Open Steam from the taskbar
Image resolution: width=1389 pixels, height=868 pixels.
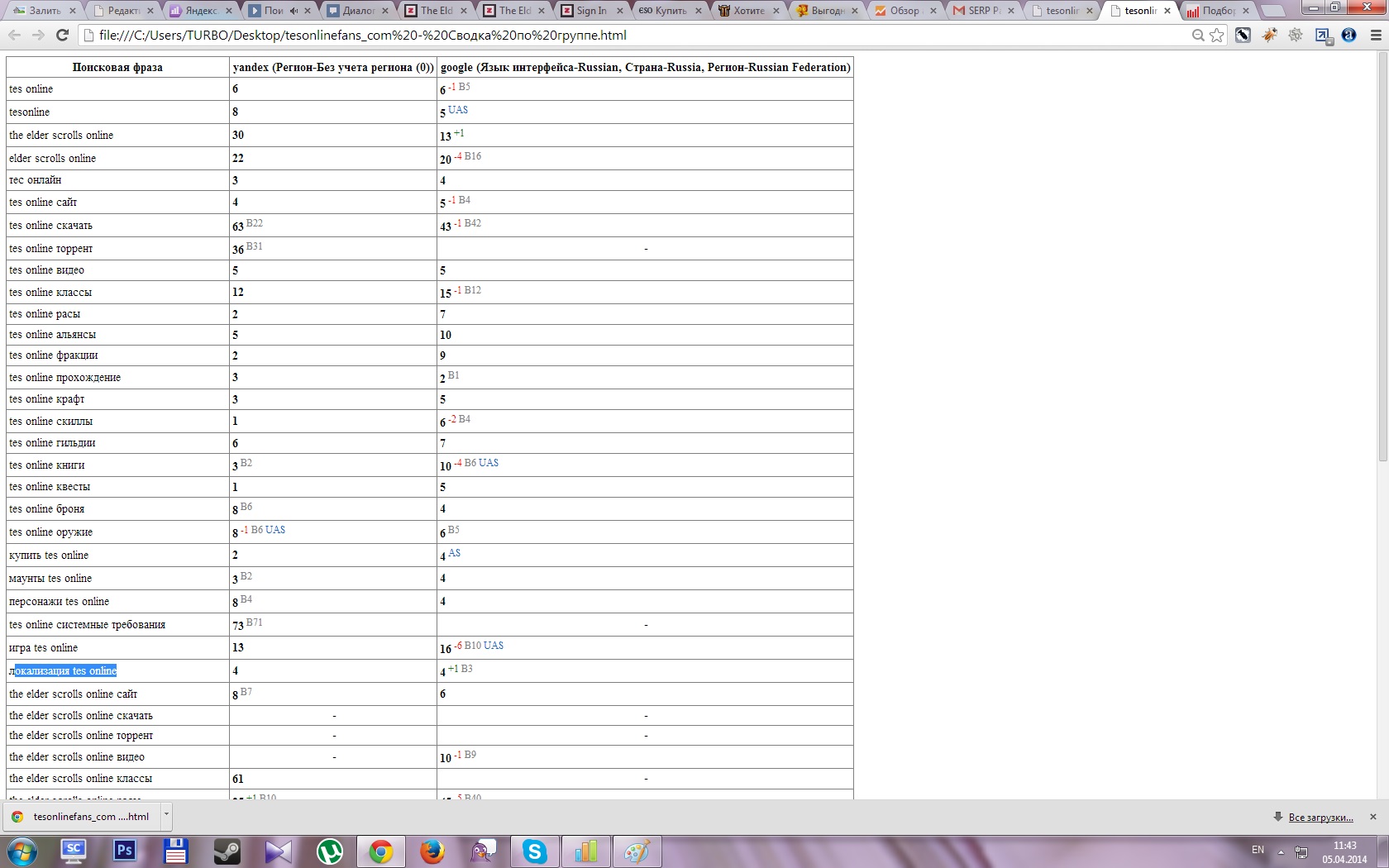[x=227, y=851]
